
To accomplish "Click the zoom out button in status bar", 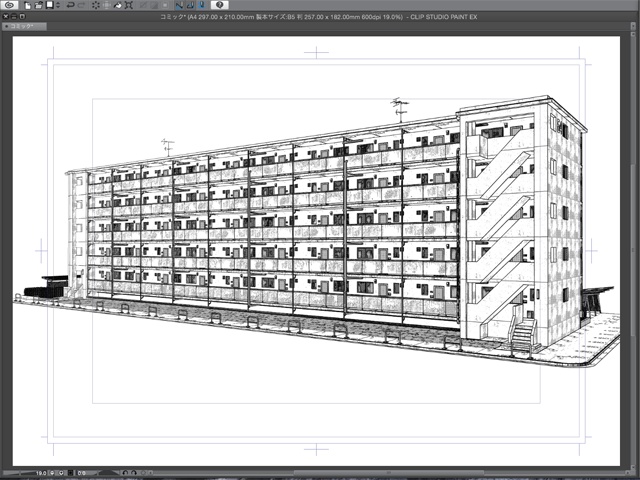I will (52, 473).
